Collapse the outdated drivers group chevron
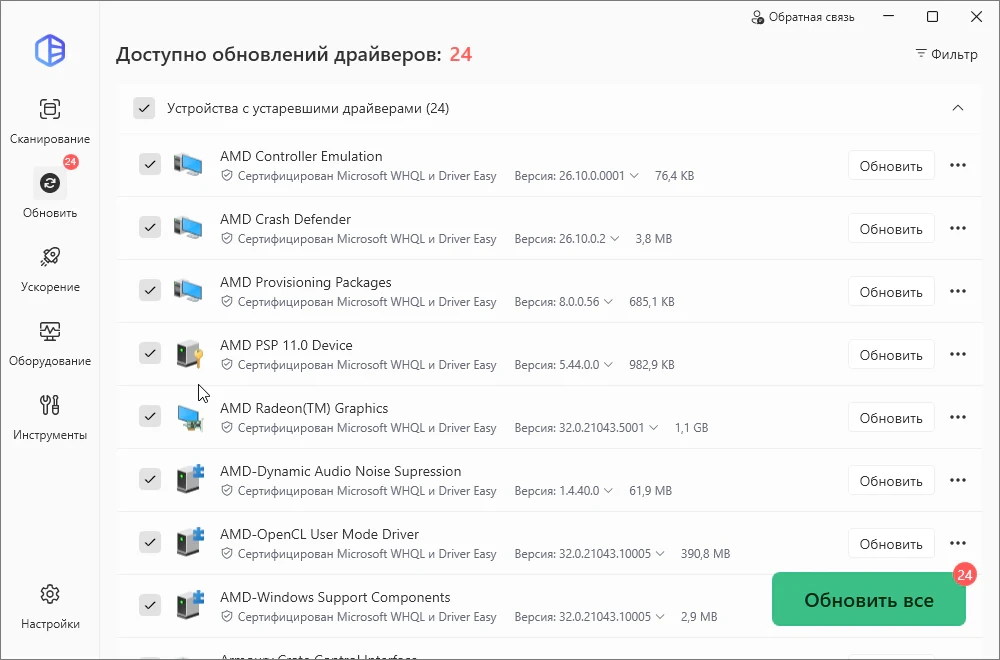This screenshot has height=660, width=1000. click(958, 108)
